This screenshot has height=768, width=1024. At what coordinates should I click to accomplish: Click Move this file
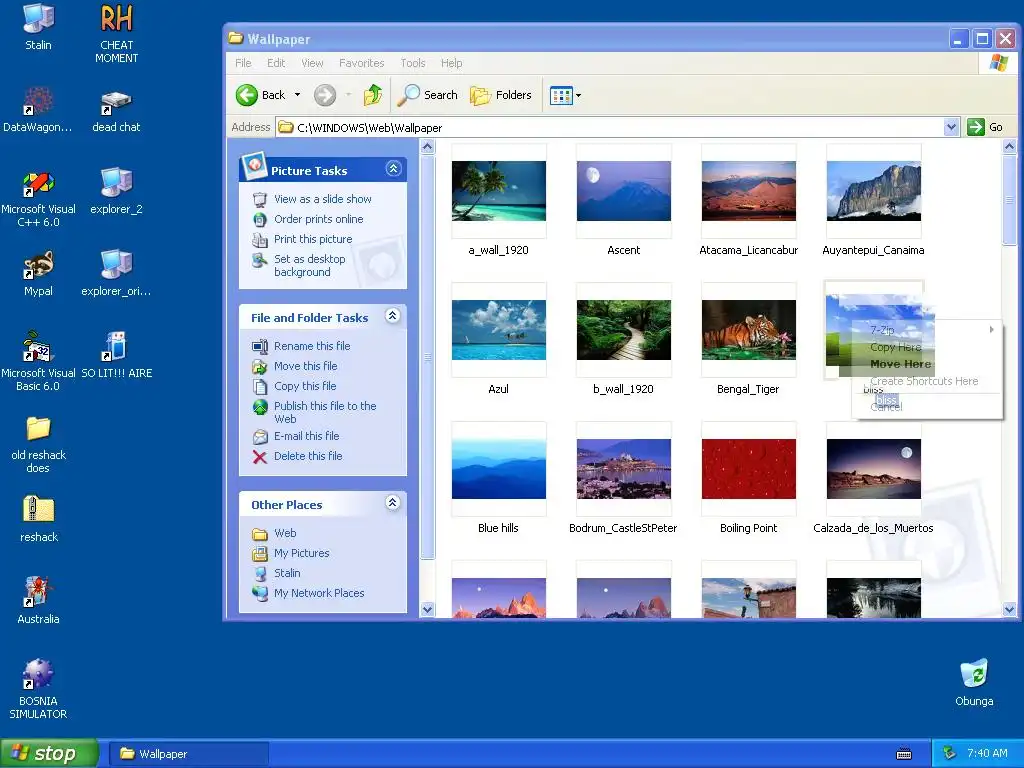point(306,366)
